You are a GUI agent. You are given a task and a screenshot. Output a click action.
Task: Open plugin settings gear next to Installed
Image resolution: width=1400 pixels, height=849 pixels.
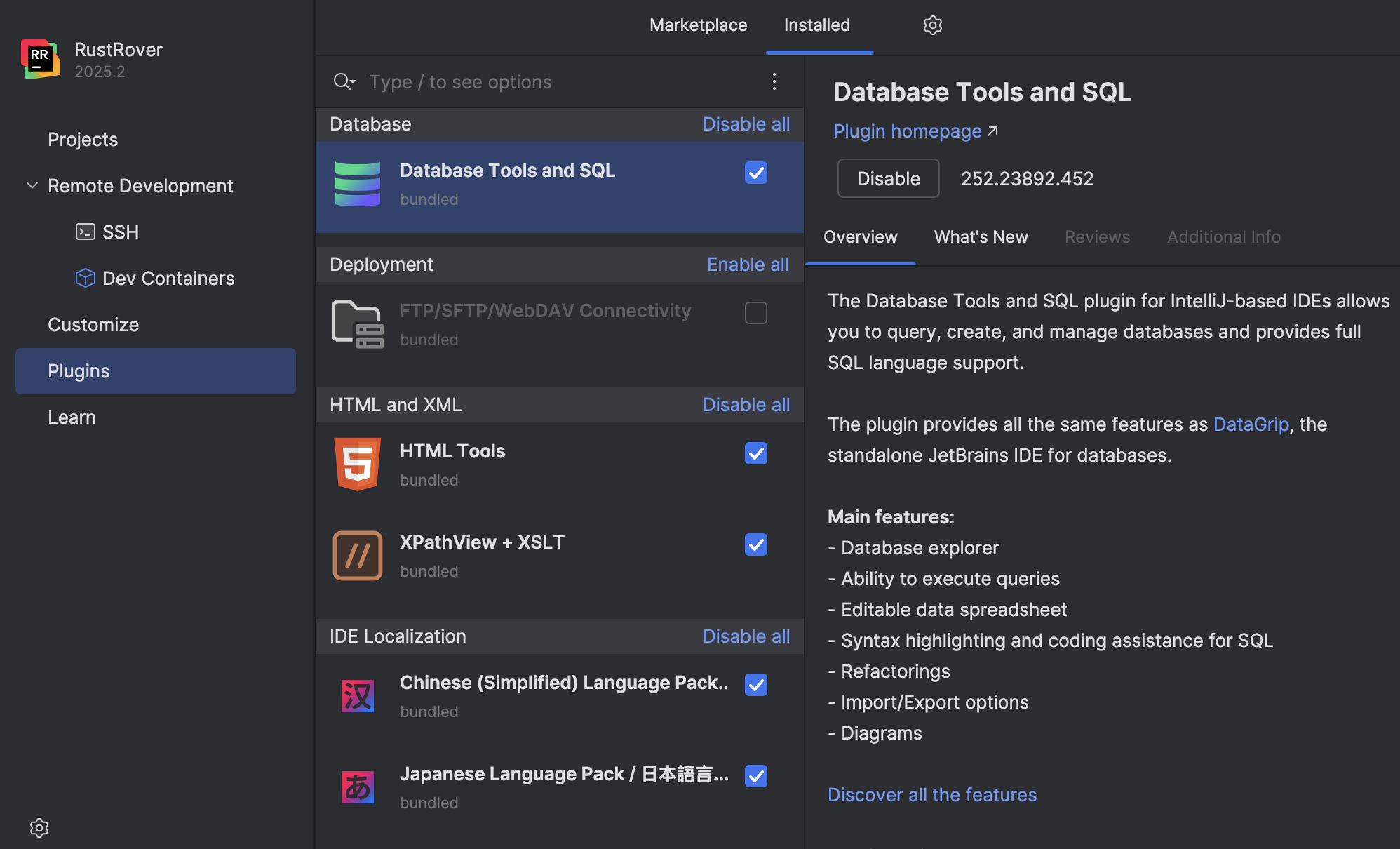[932, 25]
